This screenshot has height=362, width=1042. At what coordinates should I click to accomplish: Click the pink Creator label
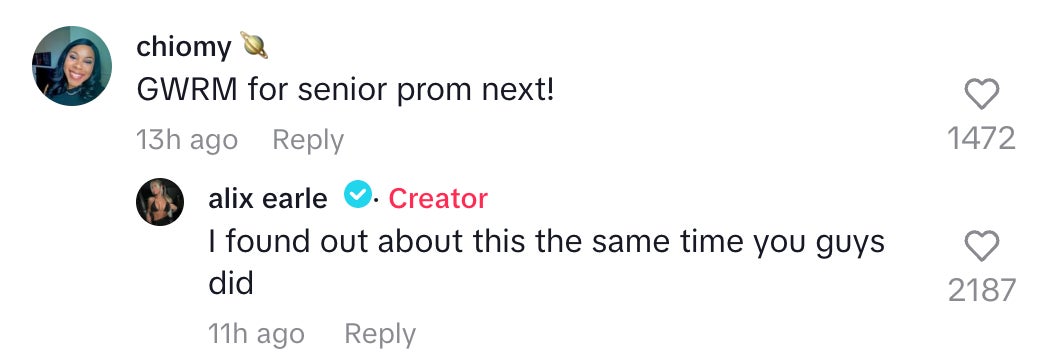tap(438, 199)
